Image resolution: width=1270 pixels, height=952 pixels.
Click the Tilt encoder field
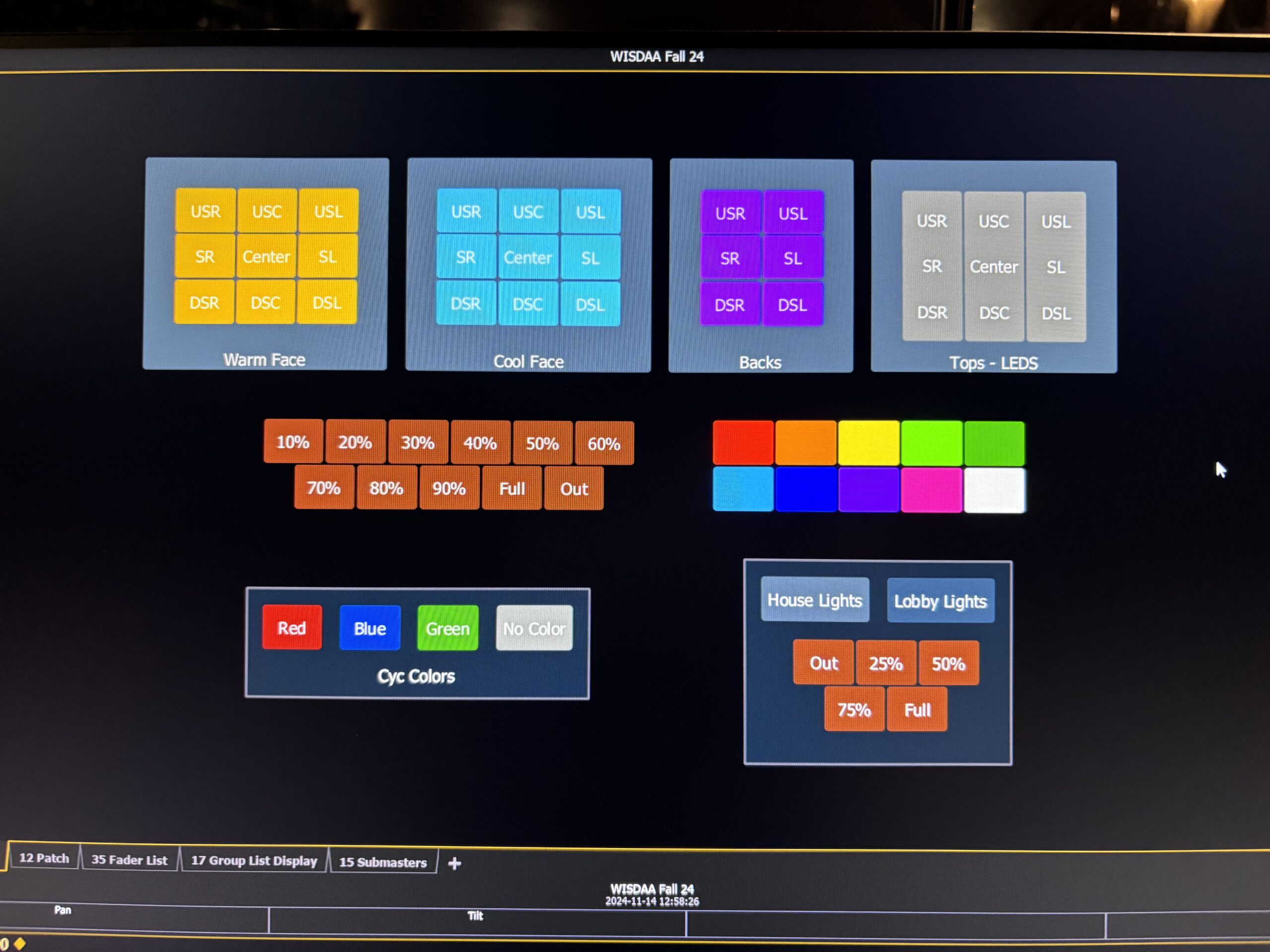point(478,923)
